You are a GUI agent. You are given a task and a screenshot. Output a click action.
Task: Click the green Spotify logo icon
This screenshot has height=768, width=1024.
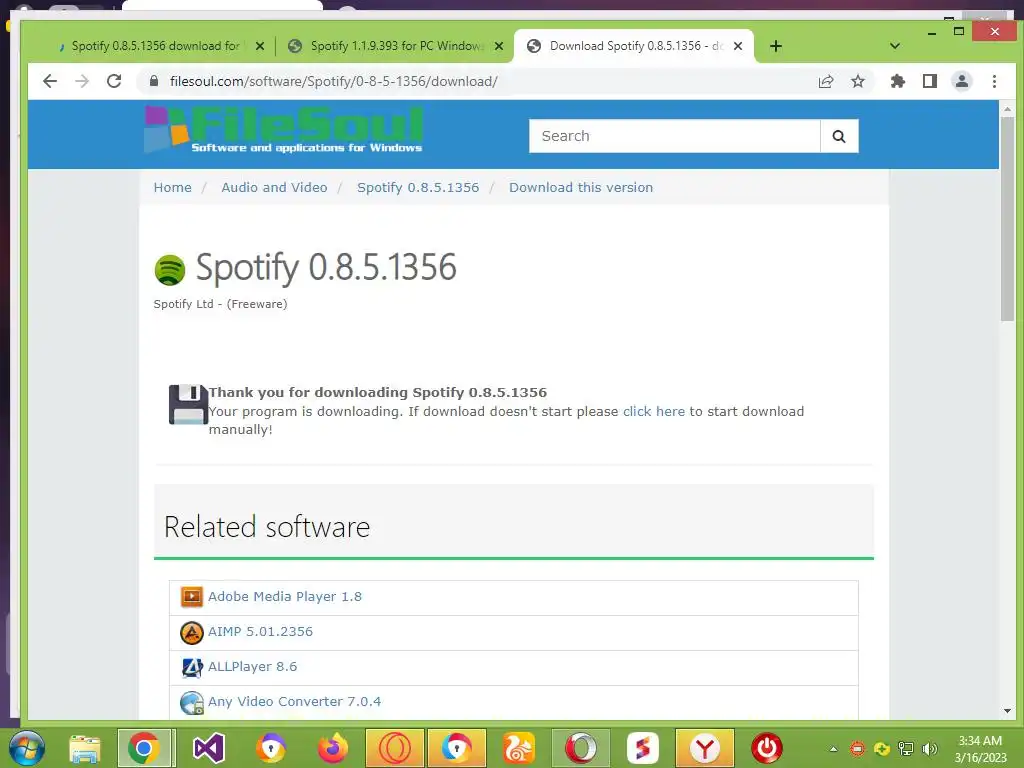tap(170, 270)
